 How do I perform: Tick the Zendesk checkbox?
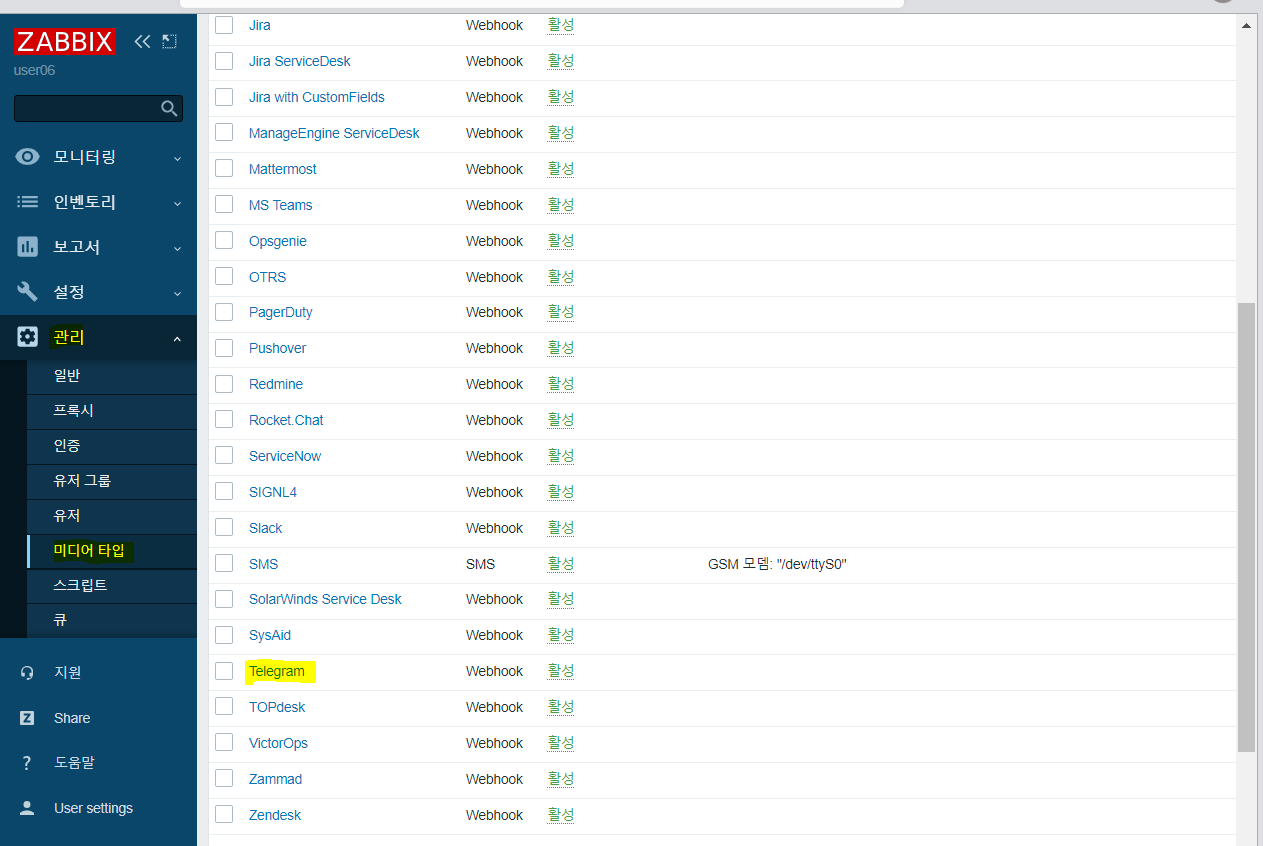point(224,814)
